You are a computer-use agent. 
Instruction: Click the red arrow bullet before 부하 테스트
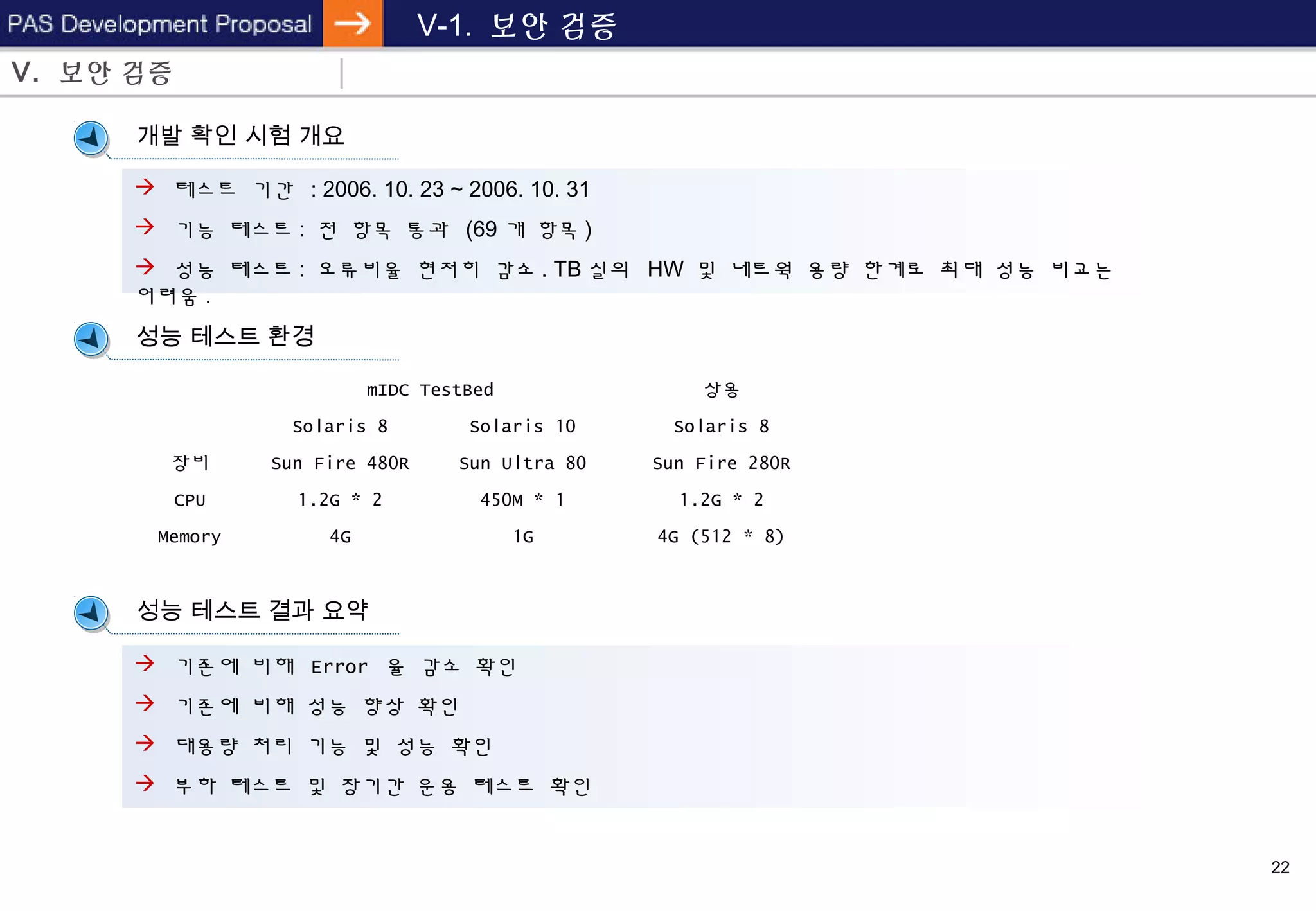pyautogui.click(x=145, y=783)
